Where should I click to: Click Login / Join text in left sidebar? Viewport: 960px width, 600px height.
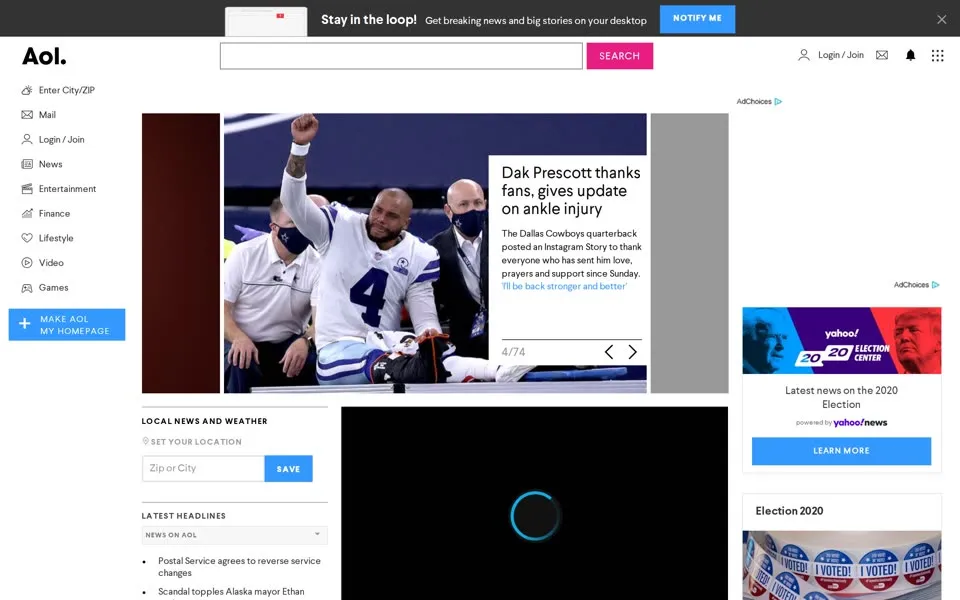point(61,140)
